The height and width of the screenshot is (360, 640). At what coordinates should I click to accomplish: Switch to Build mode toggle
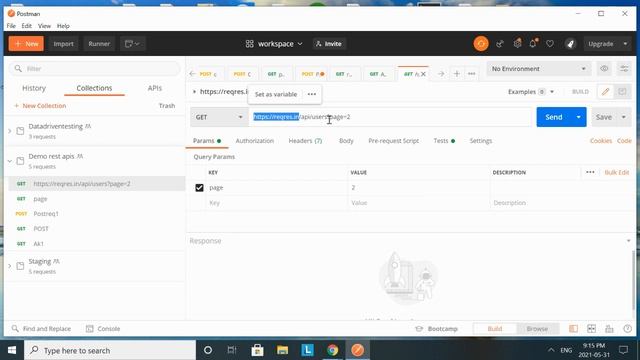point(495,329)
